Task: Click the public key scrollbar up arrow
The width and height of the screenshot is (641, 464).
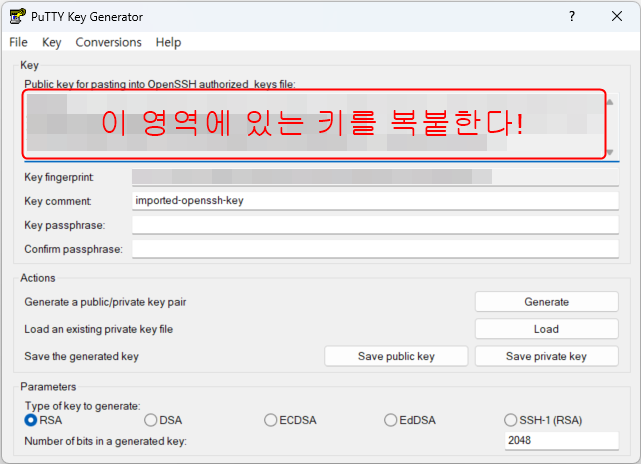Action: click(610, 102)
